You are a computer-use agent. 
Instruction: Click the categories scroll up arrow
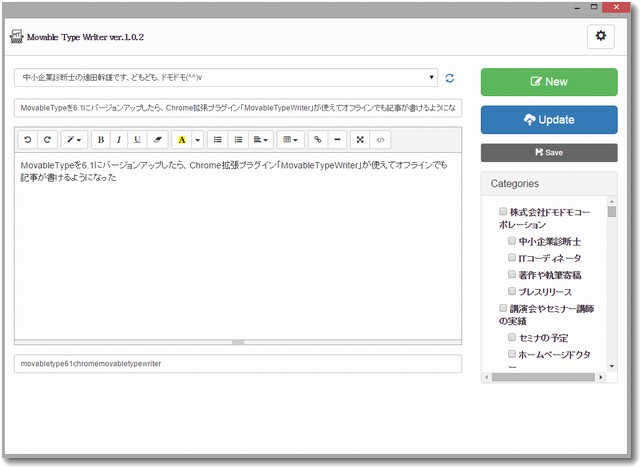coord(611,201)
